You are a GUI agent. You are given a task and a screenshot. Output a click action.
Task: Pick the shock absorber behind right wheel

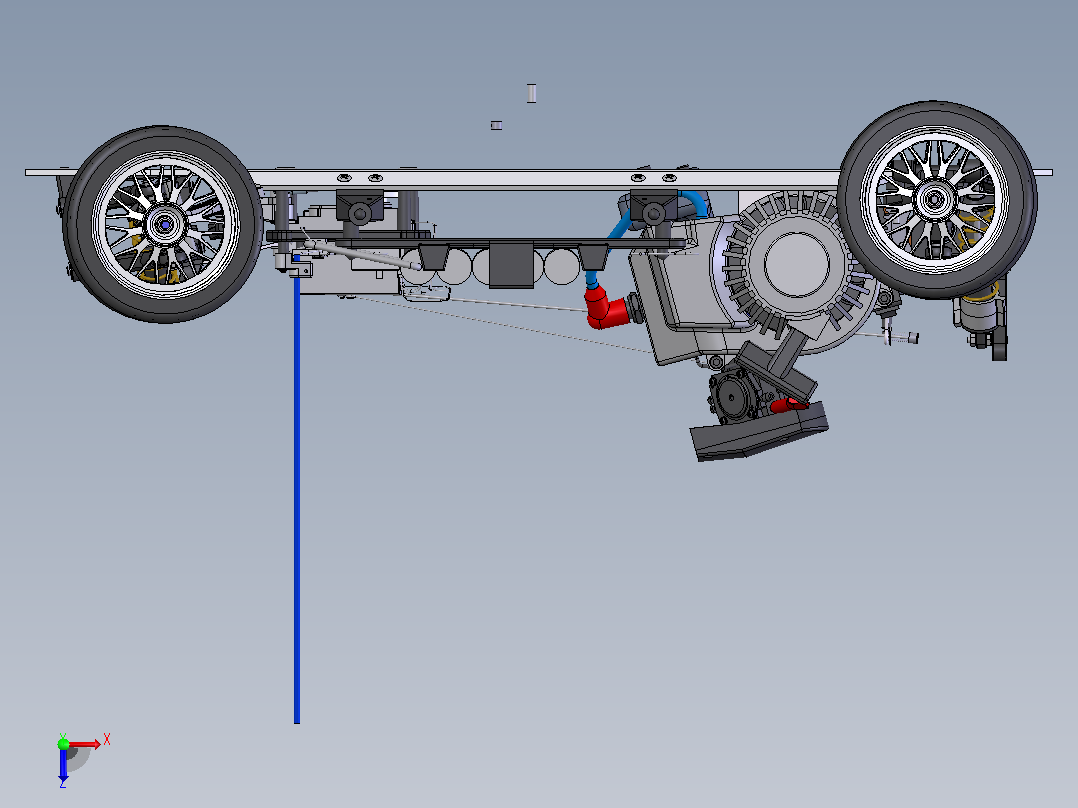click(x=978, y=309)
